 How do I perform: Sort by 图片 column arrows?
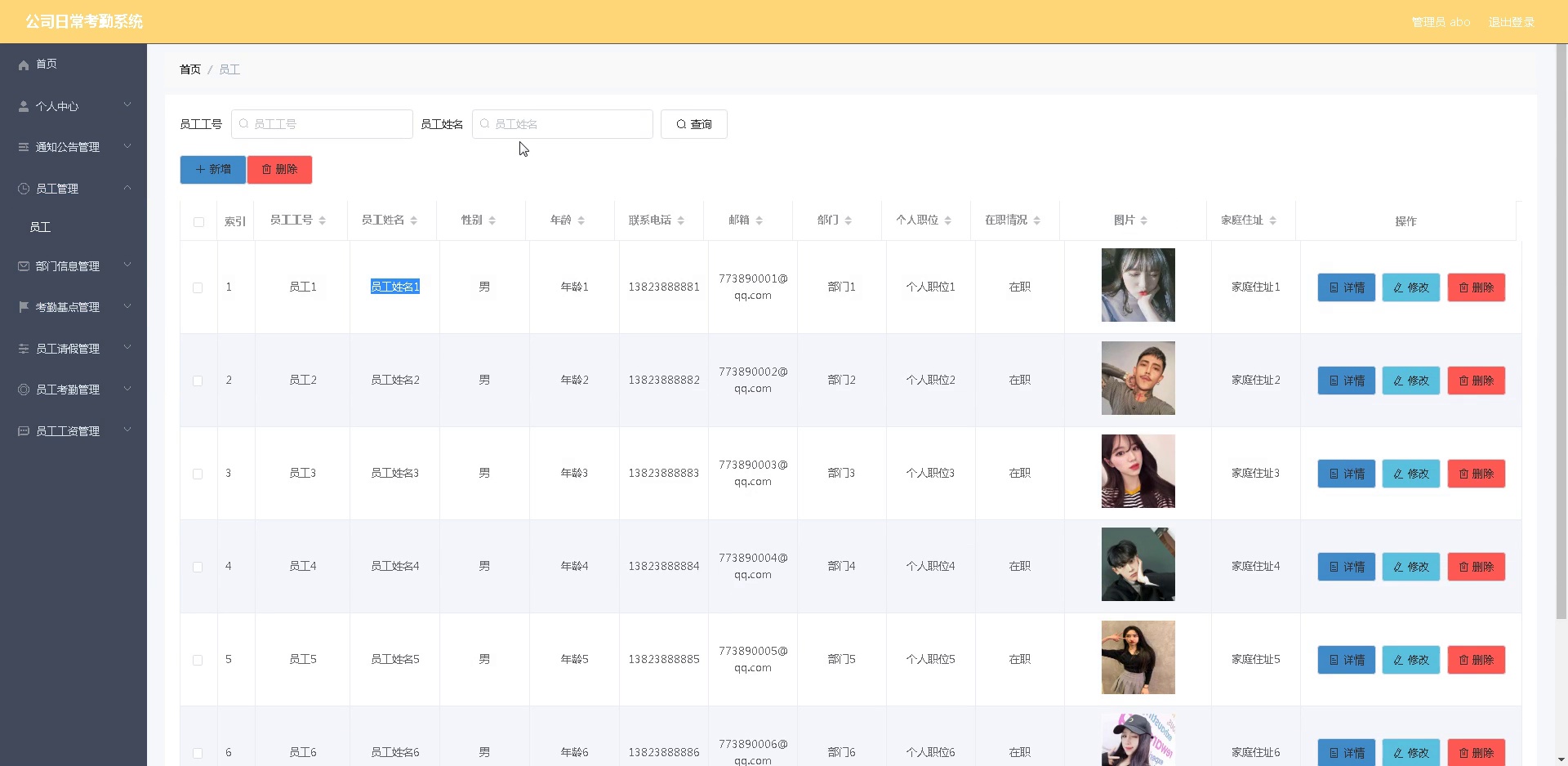tap(1144, 220)
